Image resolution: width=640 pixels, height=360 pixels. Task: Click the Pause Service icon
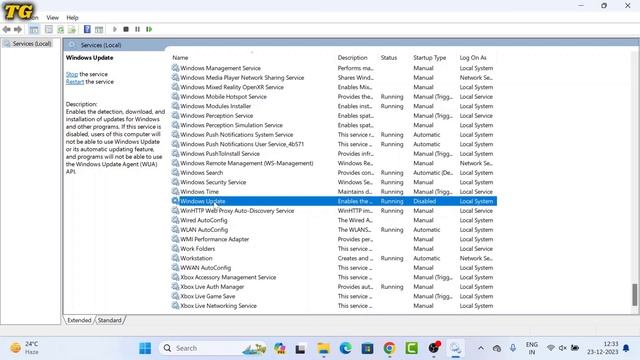pos(138,29)
